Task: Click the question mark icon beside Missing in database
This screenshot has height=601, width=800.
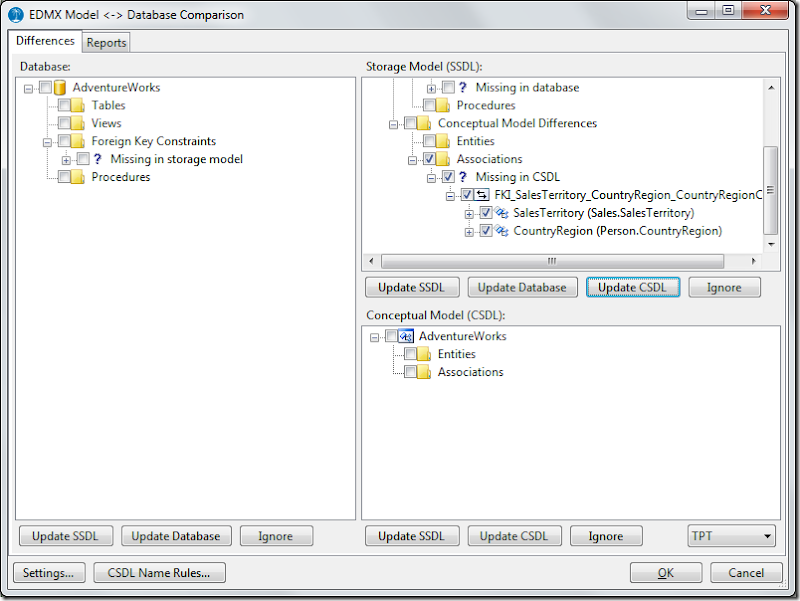Action: point(463,88)
